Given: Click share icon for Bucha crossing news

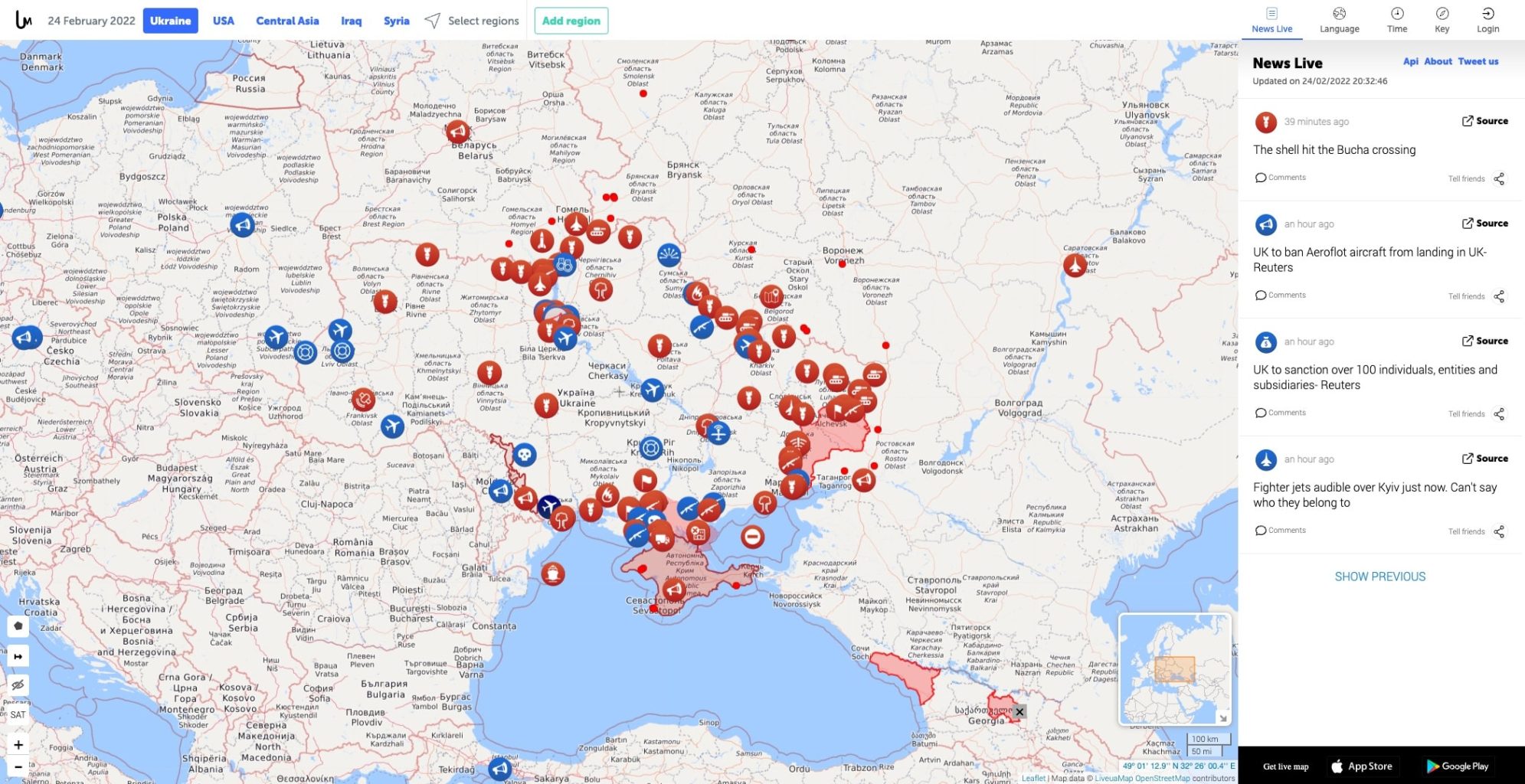Looking at the screenshot, I should tap(1499, 179).
